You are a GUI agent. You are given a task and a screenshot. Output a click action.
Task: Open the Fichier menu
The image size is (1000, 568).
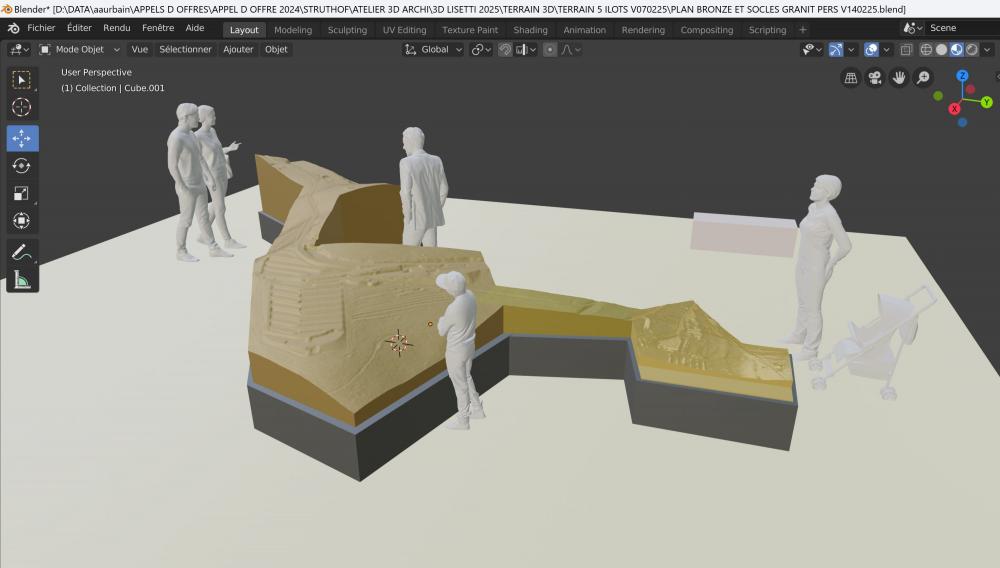click(x=41, y=29)
